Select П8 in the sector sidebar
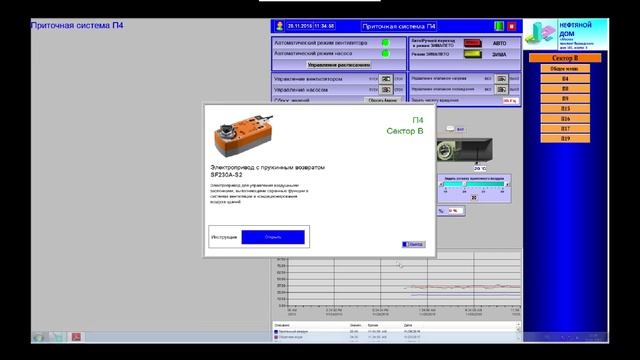 (565, 89)
